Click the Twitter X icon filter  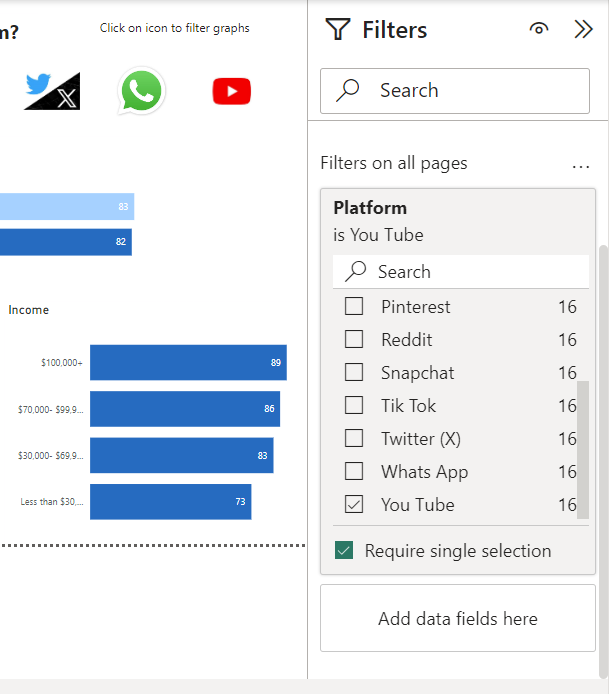point(53,91)
